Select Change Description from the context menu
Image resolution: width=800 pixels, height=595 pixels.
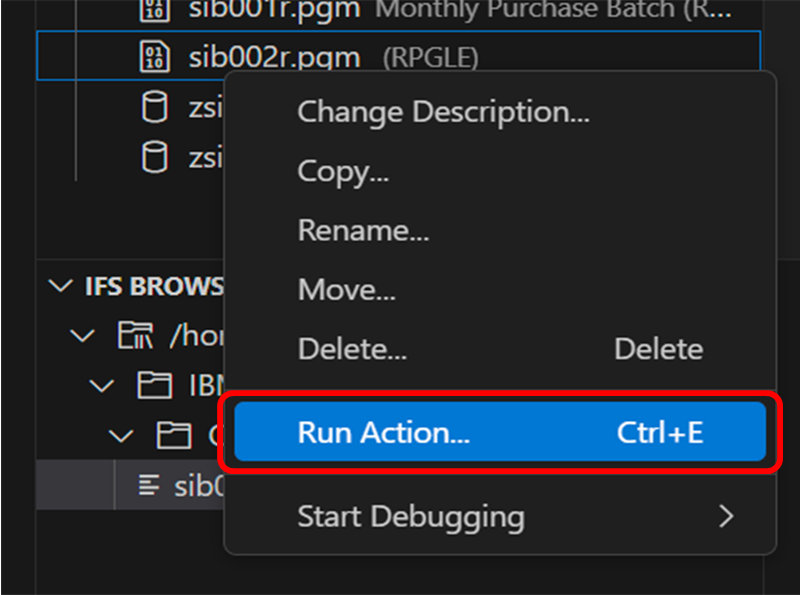pyautogui.click(x=444, y=111)
